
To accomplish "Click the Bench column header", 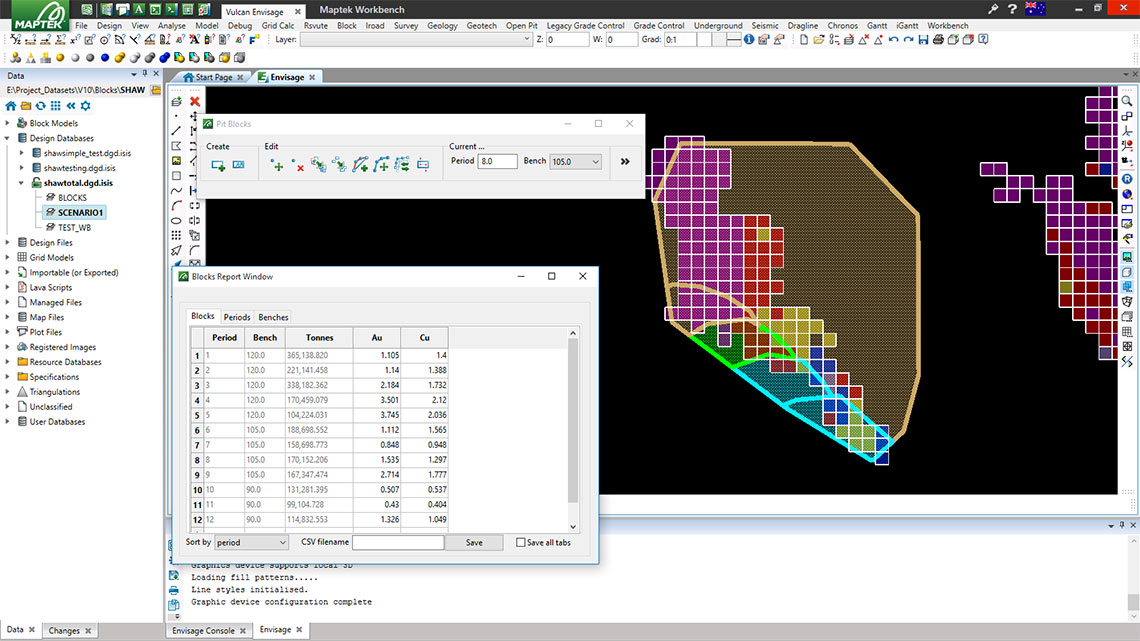I will coord(265,338).
